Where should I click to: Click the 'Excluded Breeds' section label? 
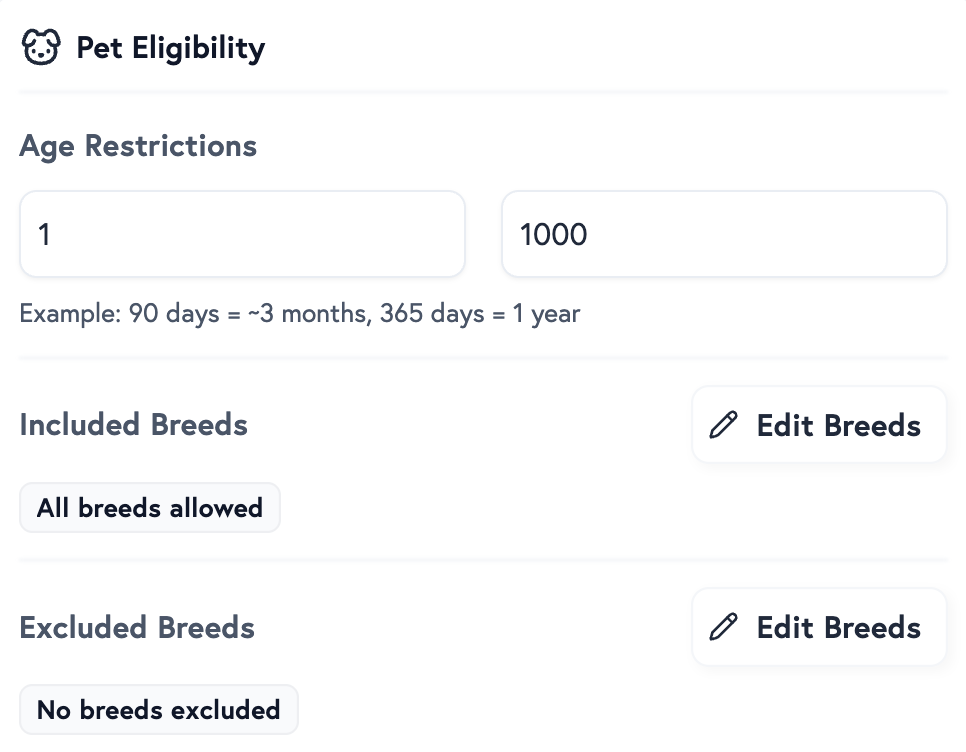click(137, 628)
